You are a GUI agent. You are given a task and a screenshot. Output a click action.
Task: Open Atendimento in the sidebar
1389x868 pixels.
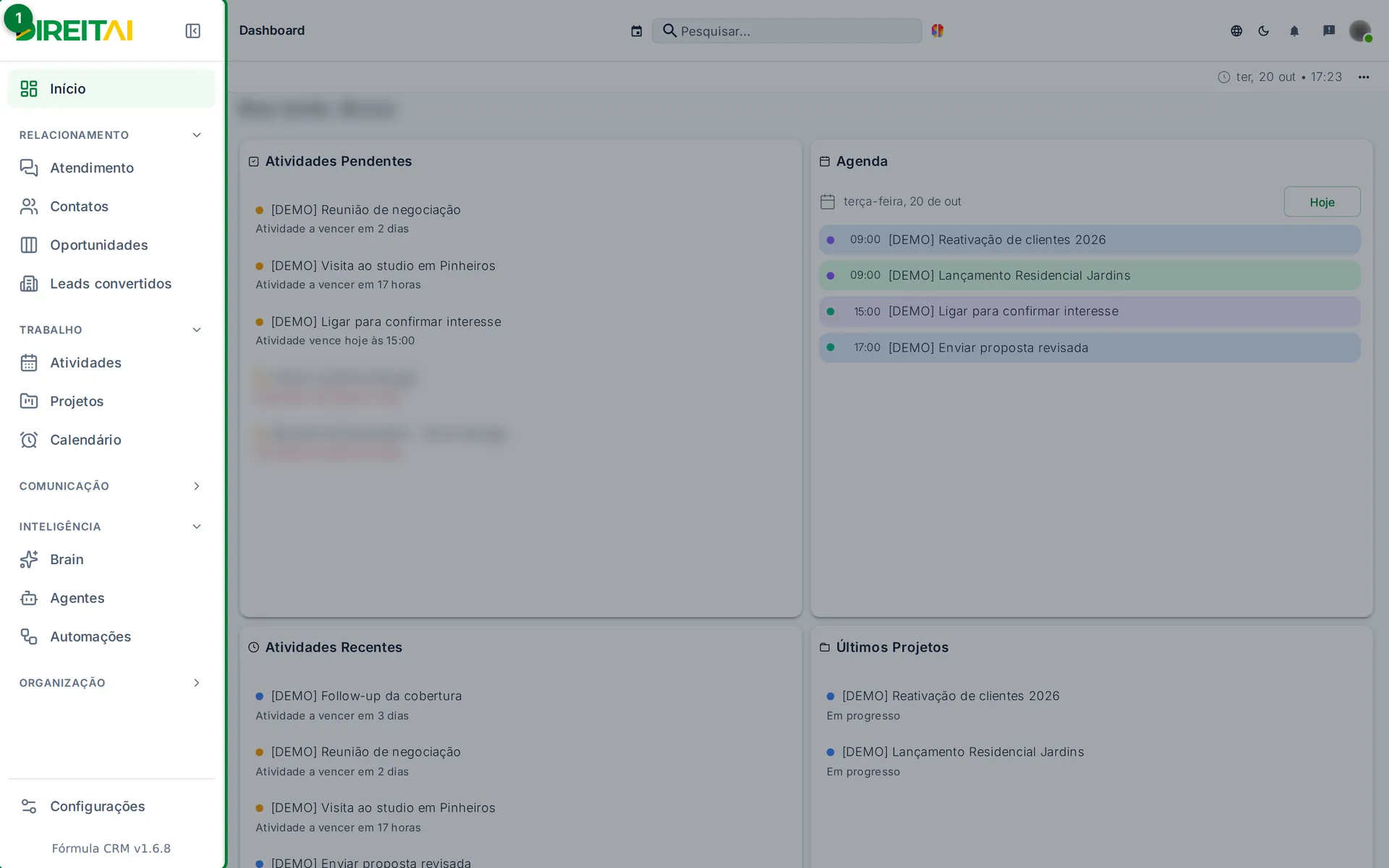pos(111,168)
